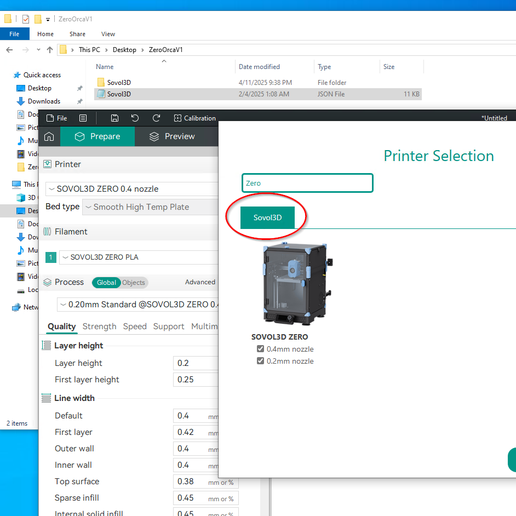Sort files by the Size column header
The height and width of the screenshot is (516, 516).
click(389, 67)
